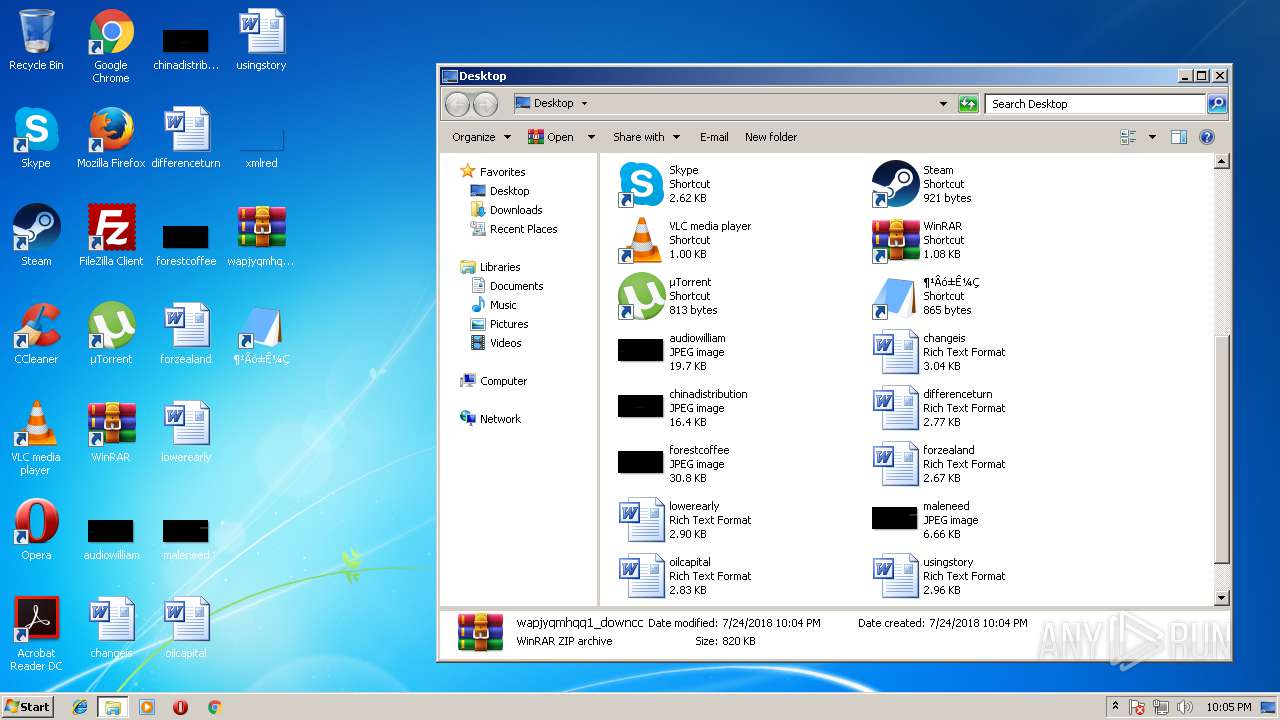Viewport: 1280px width, 720px height.
Task: Refresh the Desktop folder view
Action: [x=968, y=104]
